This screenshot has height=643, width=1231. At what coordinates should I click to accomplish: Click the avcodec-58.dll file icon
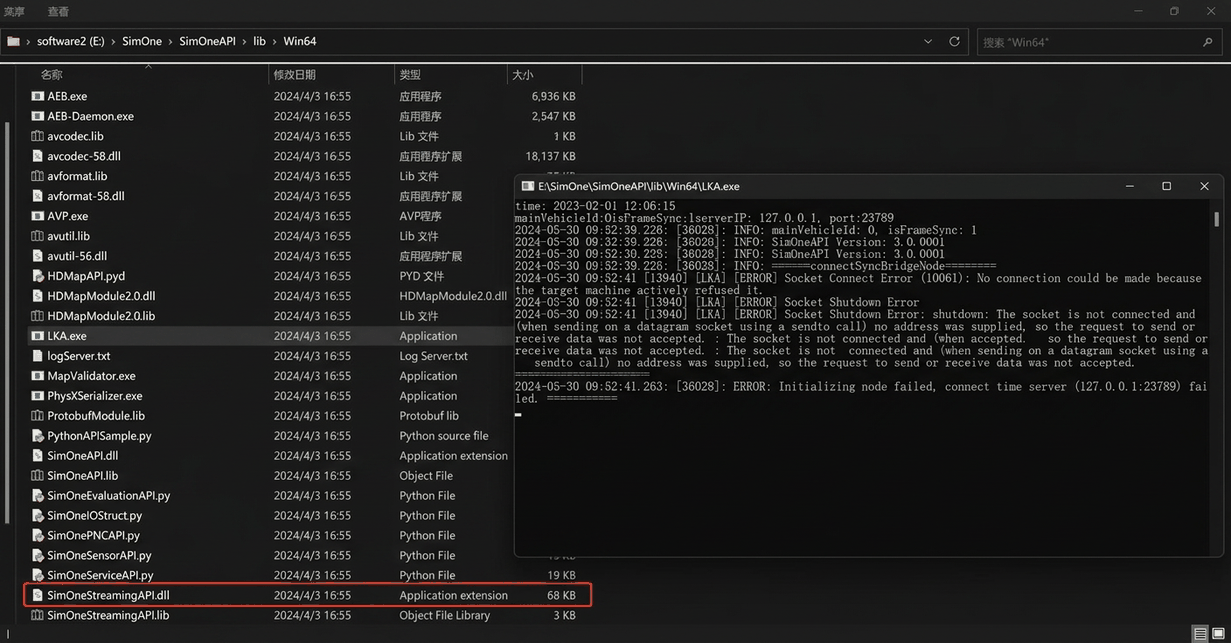38,156
